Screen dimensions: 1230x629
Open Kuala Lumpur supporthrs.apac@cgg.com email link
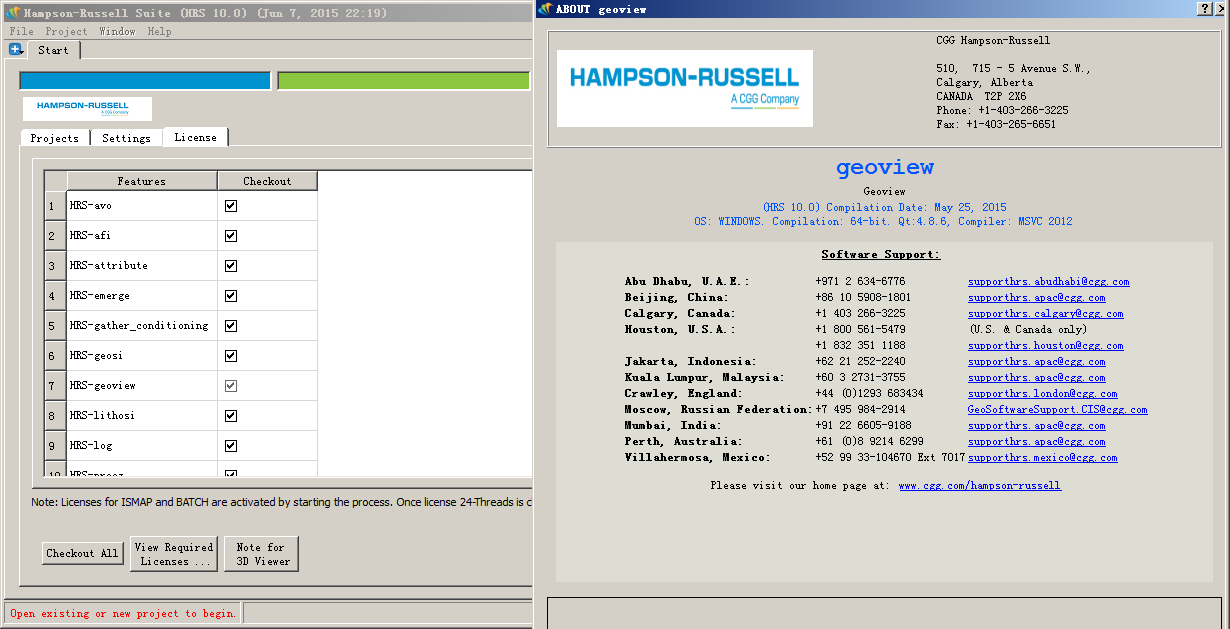[x=1036, y=378]
